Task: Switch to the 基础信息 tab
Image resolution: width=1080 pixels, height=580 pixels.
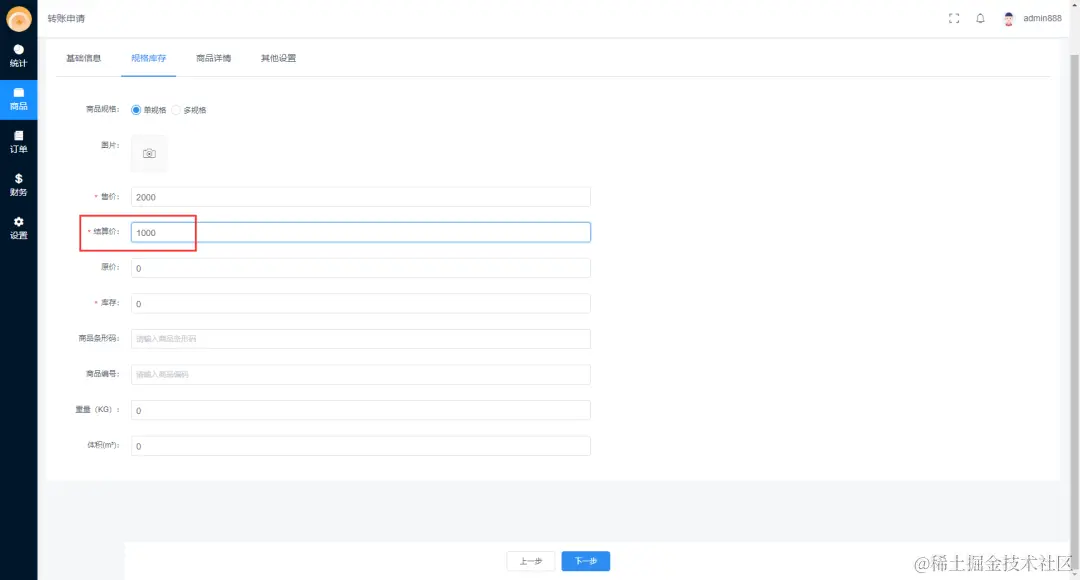Action: pyautogui.click(x=83, y=58)
